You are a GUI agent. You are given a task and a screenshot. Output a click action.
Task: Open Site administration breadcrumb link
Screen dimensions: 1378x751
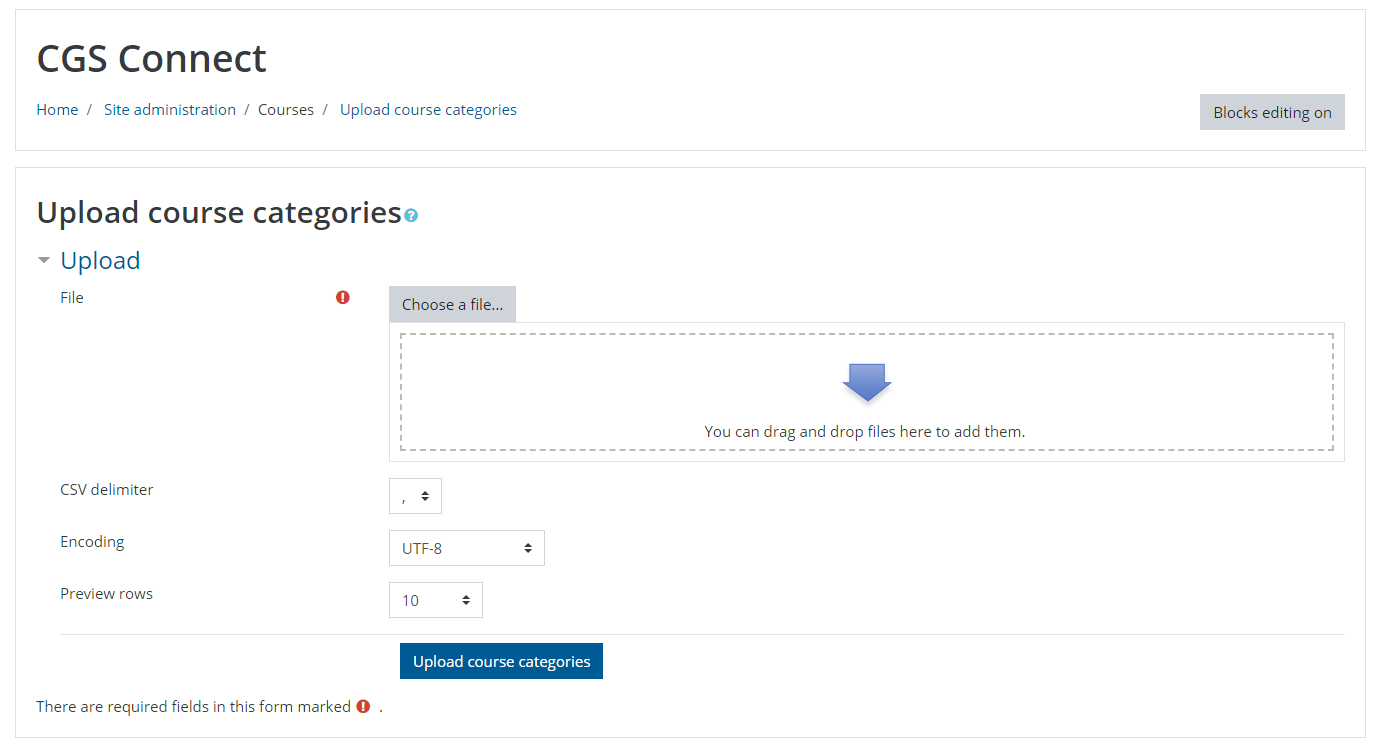click(170, 110)
